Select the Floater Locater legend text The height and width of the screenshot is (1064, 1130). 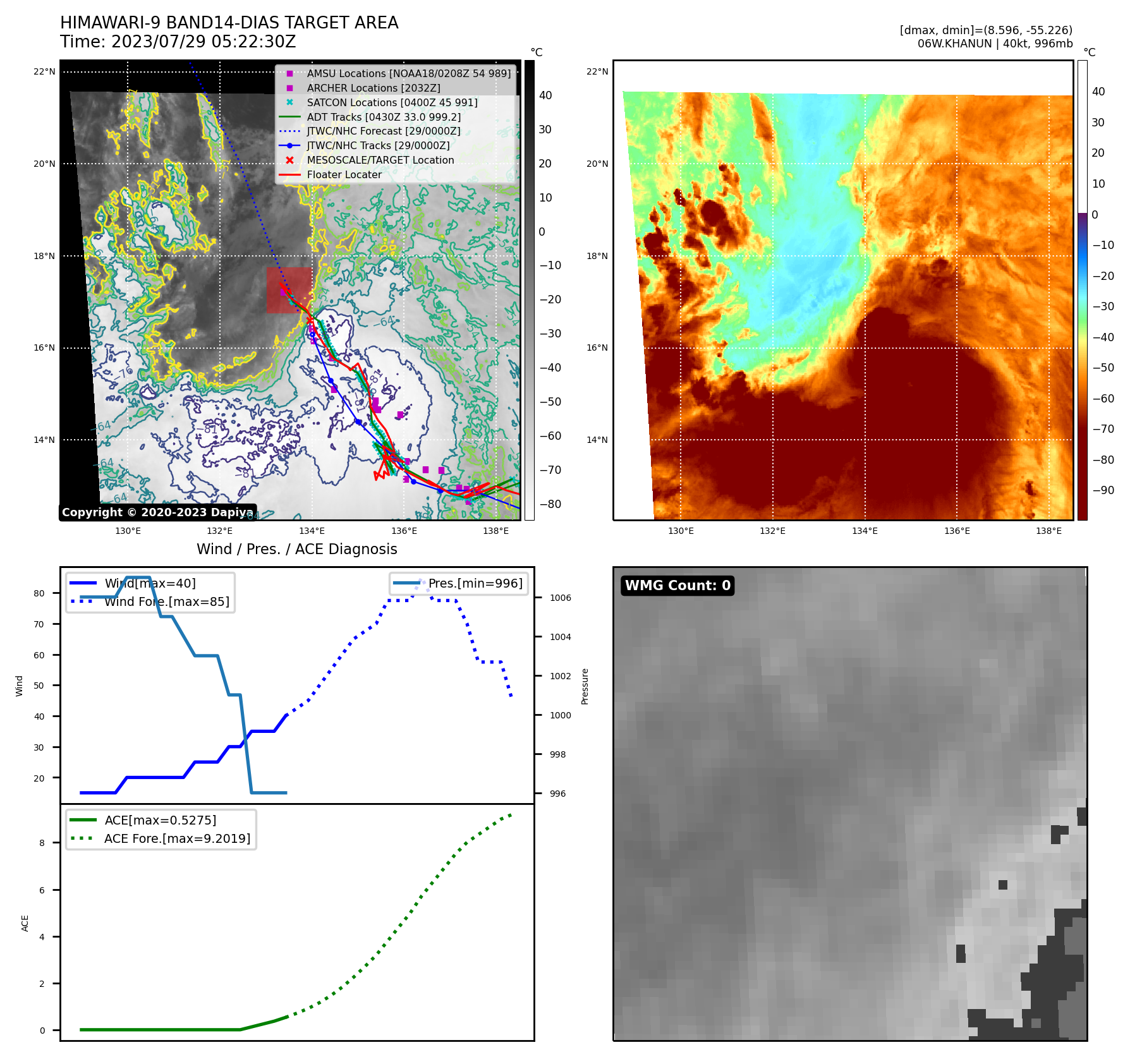pos(344,175)
